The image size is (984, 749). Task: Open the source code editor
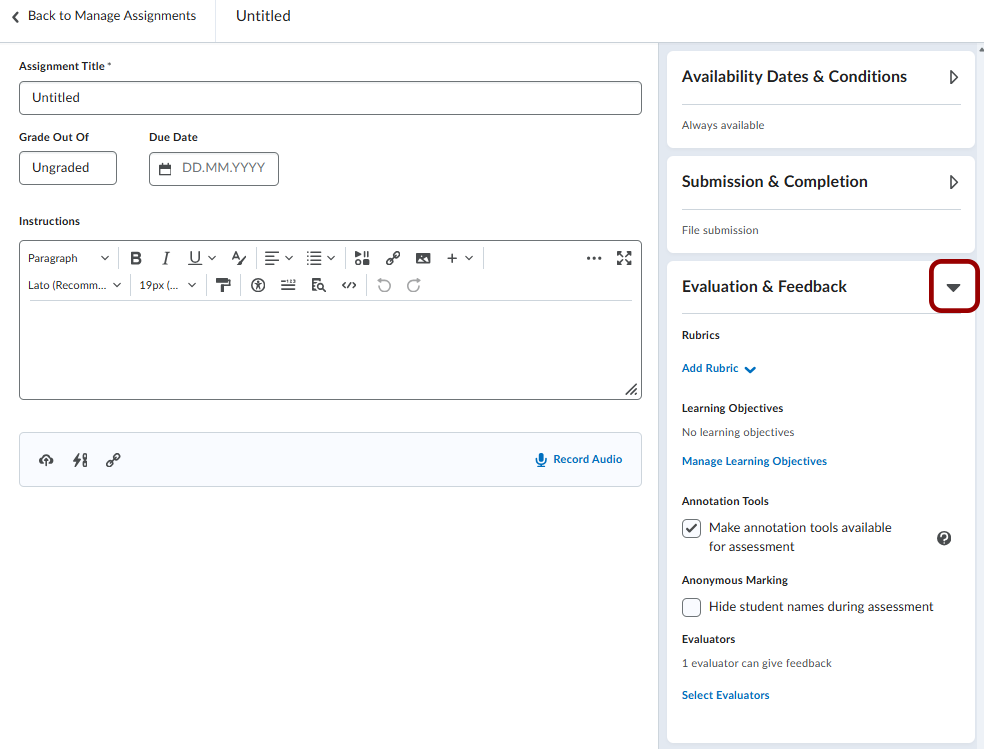349,285
